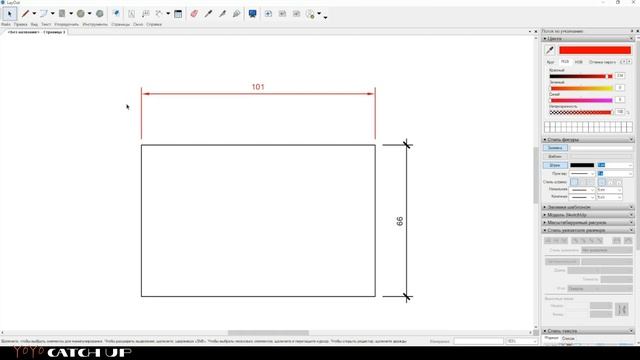The image size is (640, 360).
Task: Click the opacity value input field
Action: [620, 112]
